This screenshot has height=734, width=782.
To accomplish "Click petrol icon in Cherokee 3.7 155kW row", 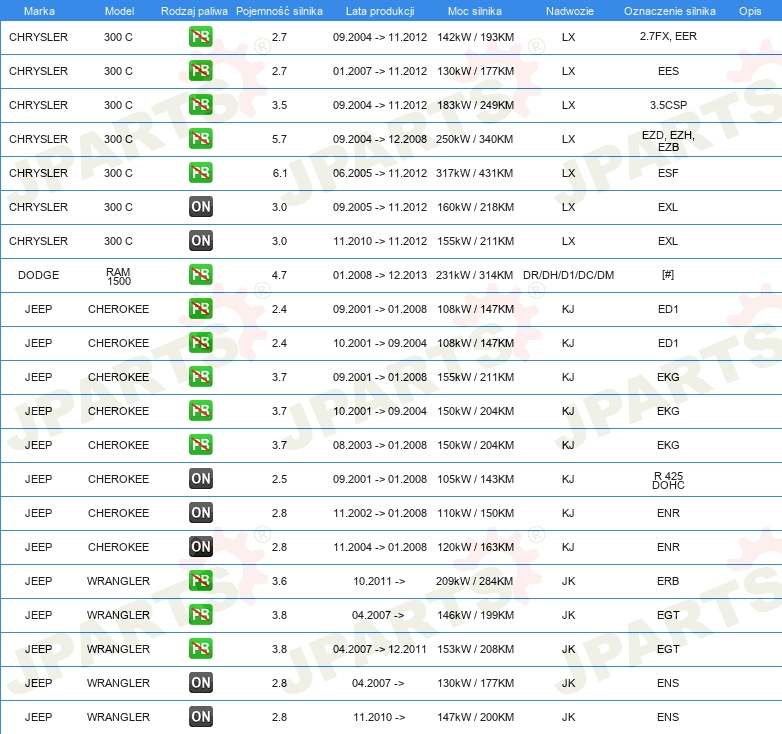I will pyautogui.click(x=200, y=376).
